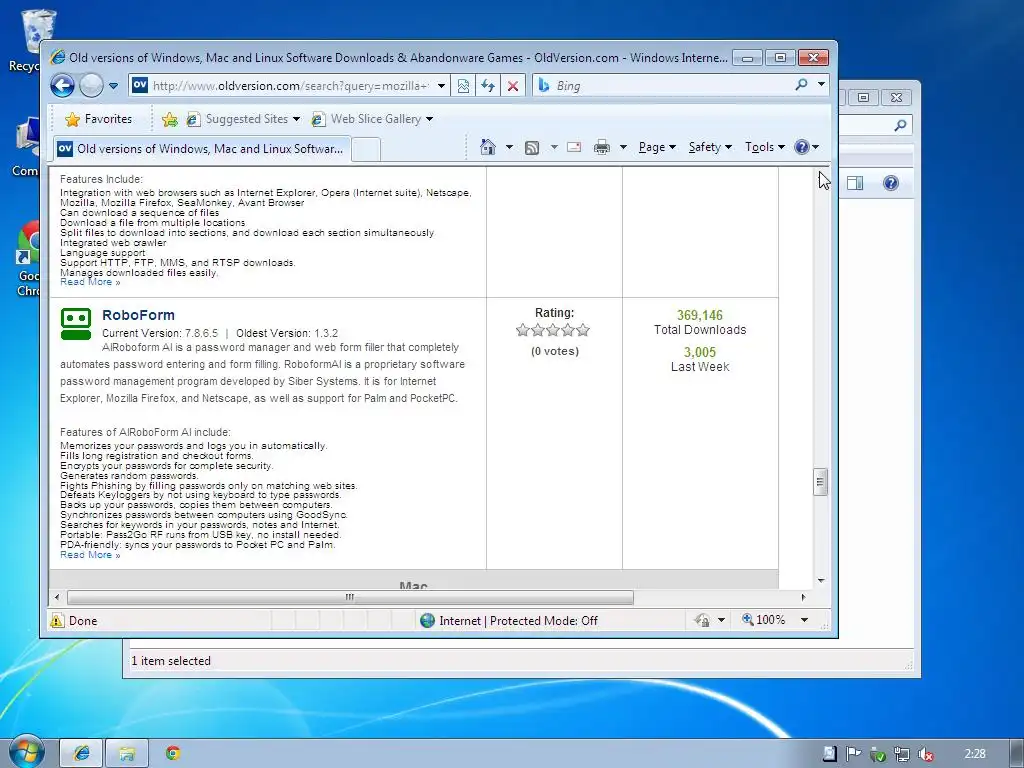Click the 3,005 Last Week count
Viewport: 1024px width, 768px height.
coord(699,352)
